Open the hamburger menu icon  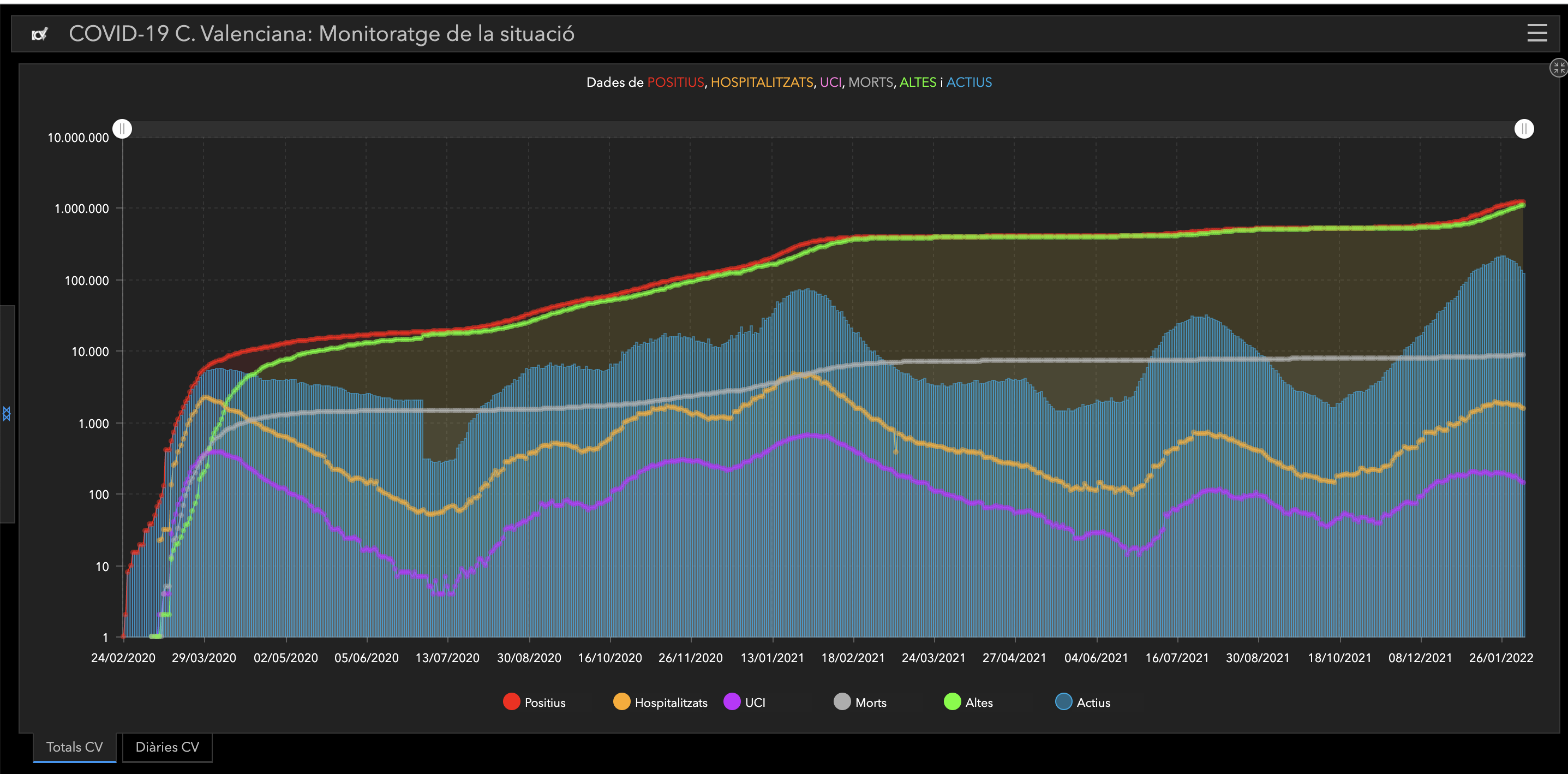[1537, 33]
